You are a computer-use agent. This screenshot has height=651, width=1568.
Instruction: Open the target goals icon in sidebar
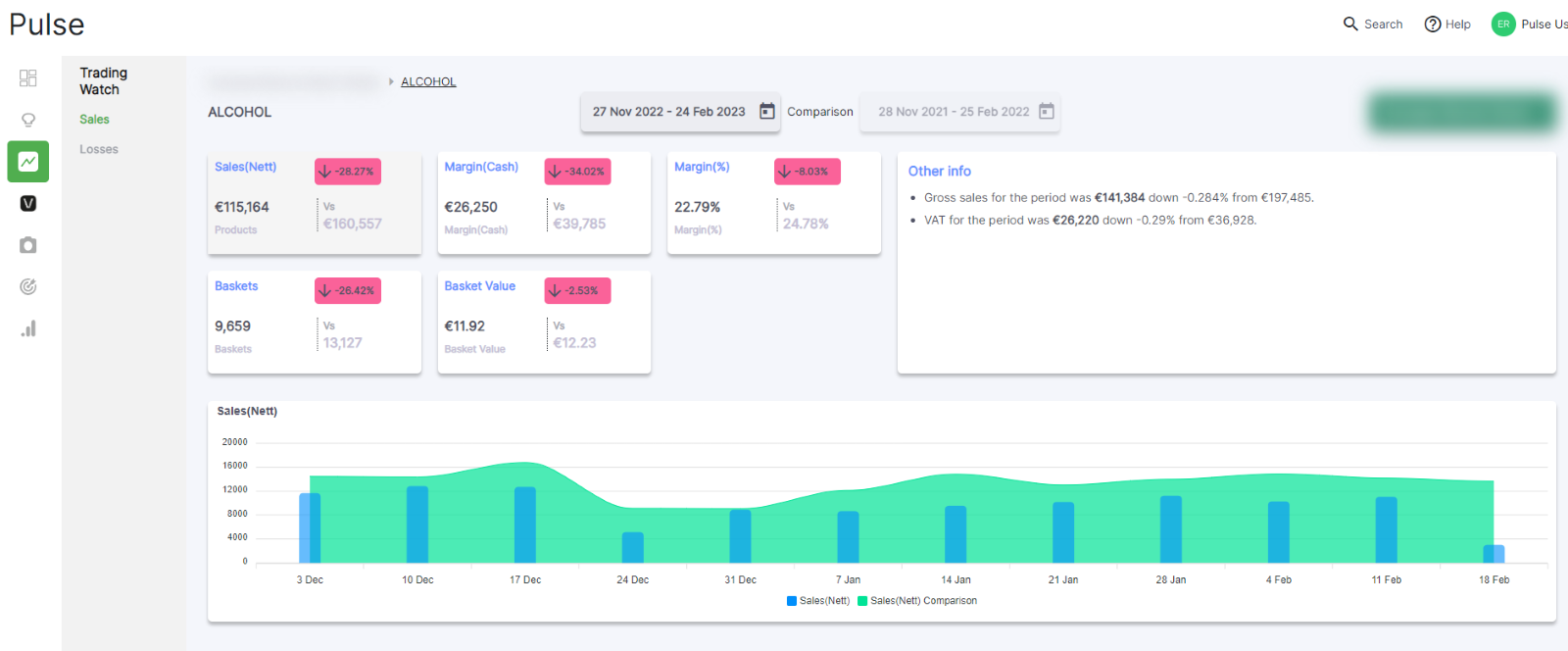tap(28, 286)
